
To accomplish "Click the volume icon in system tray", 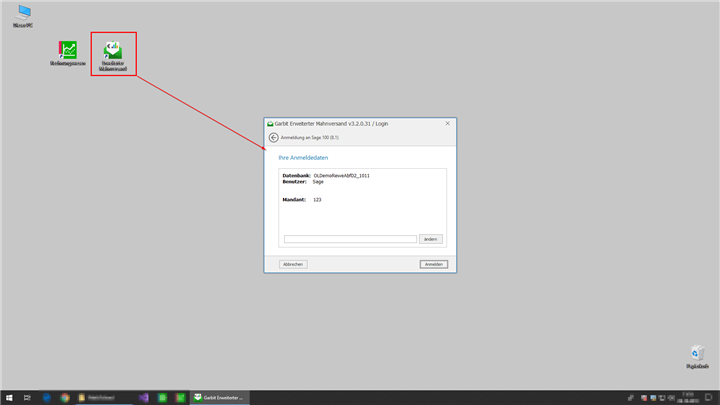I will 671,398.
